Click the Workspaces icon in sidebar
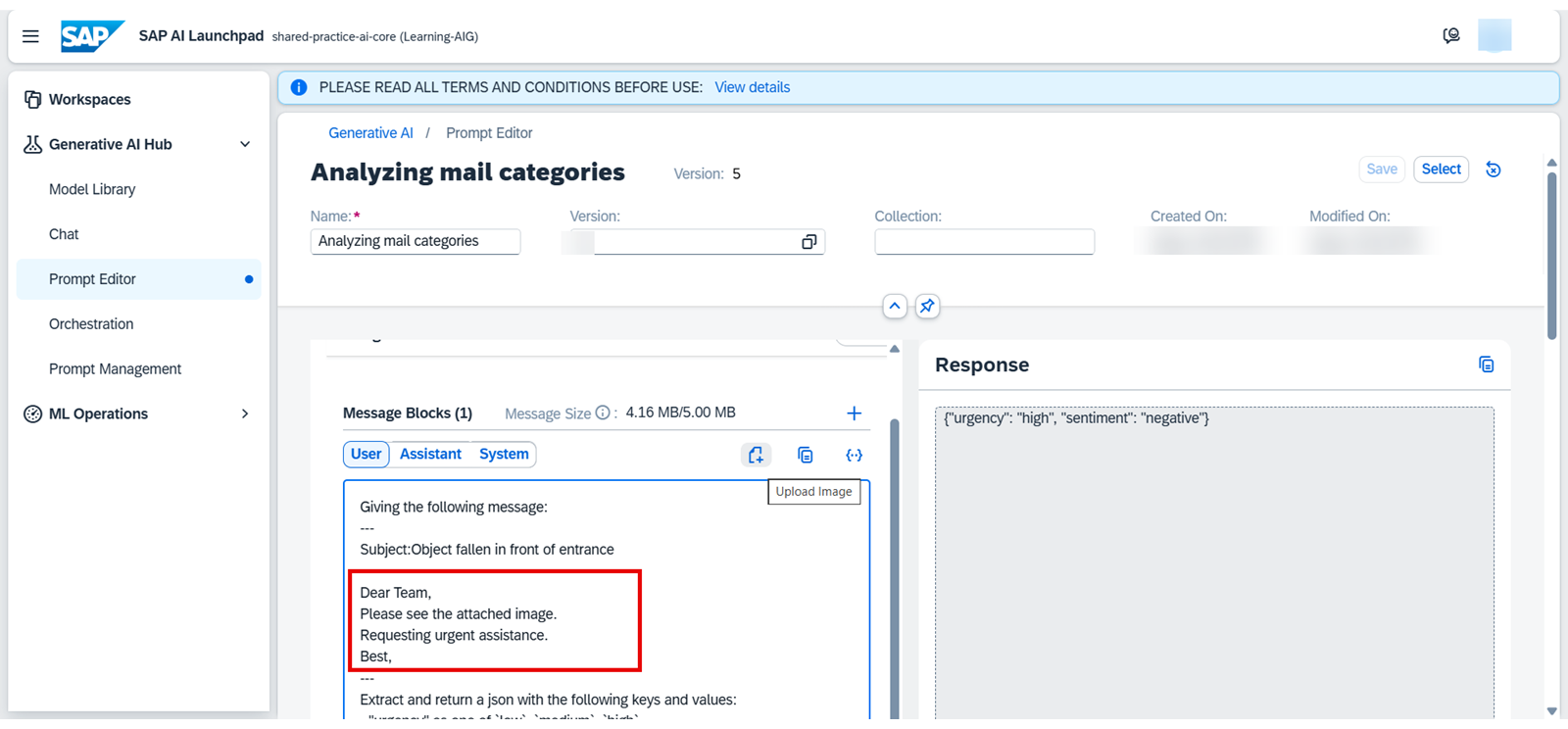 32,99
